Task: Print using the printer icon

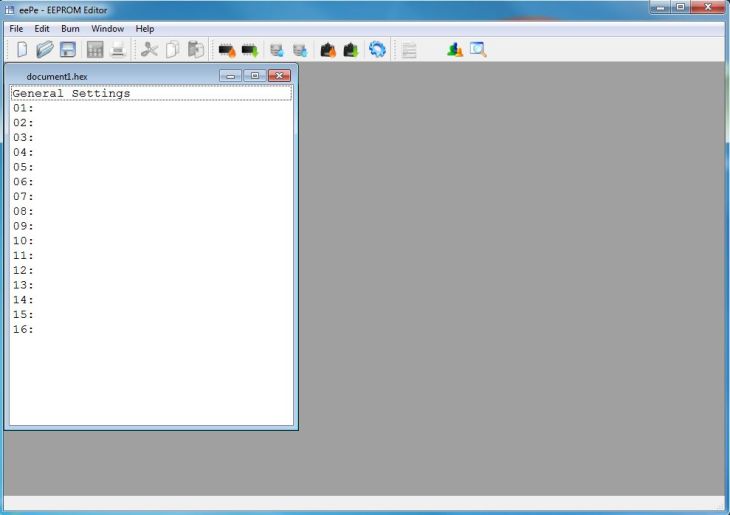Action: pyautogui.click(x=118, y=49)
